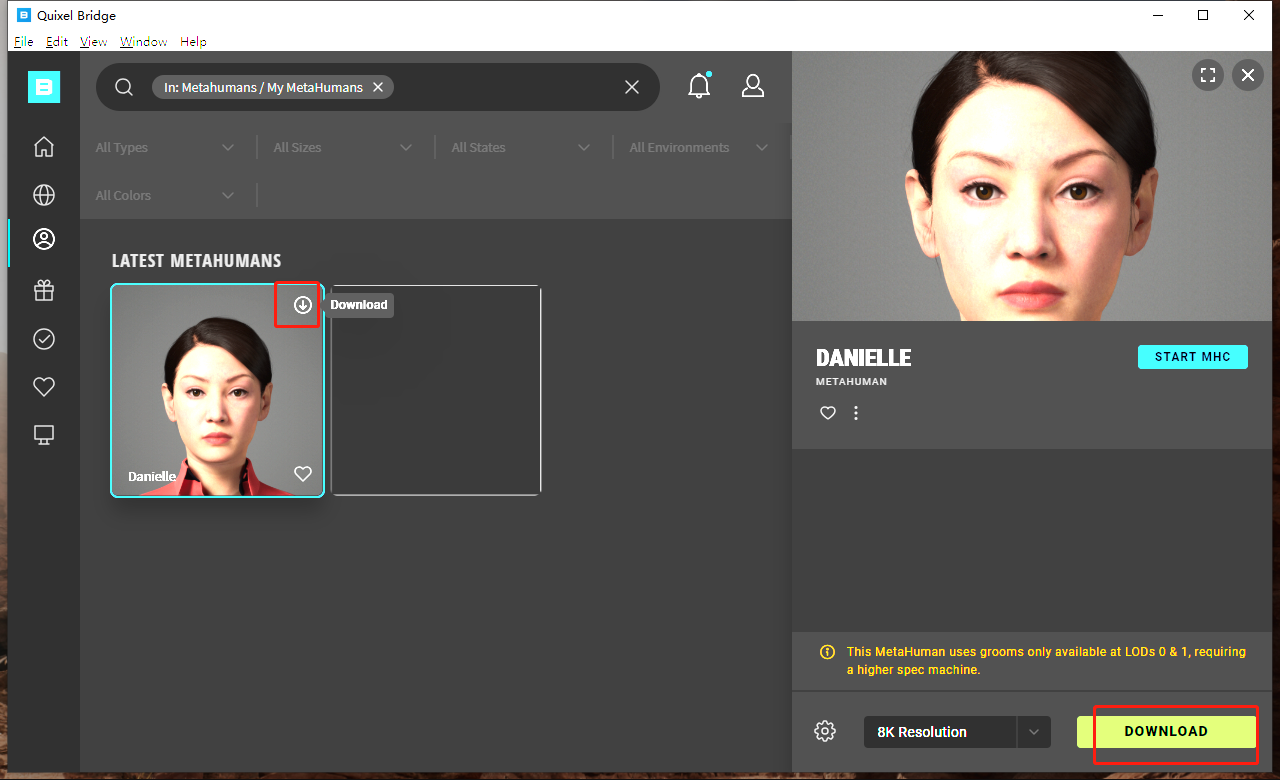Click the warning info icon about grooms
1280x780 pixels.
[827, 652]
